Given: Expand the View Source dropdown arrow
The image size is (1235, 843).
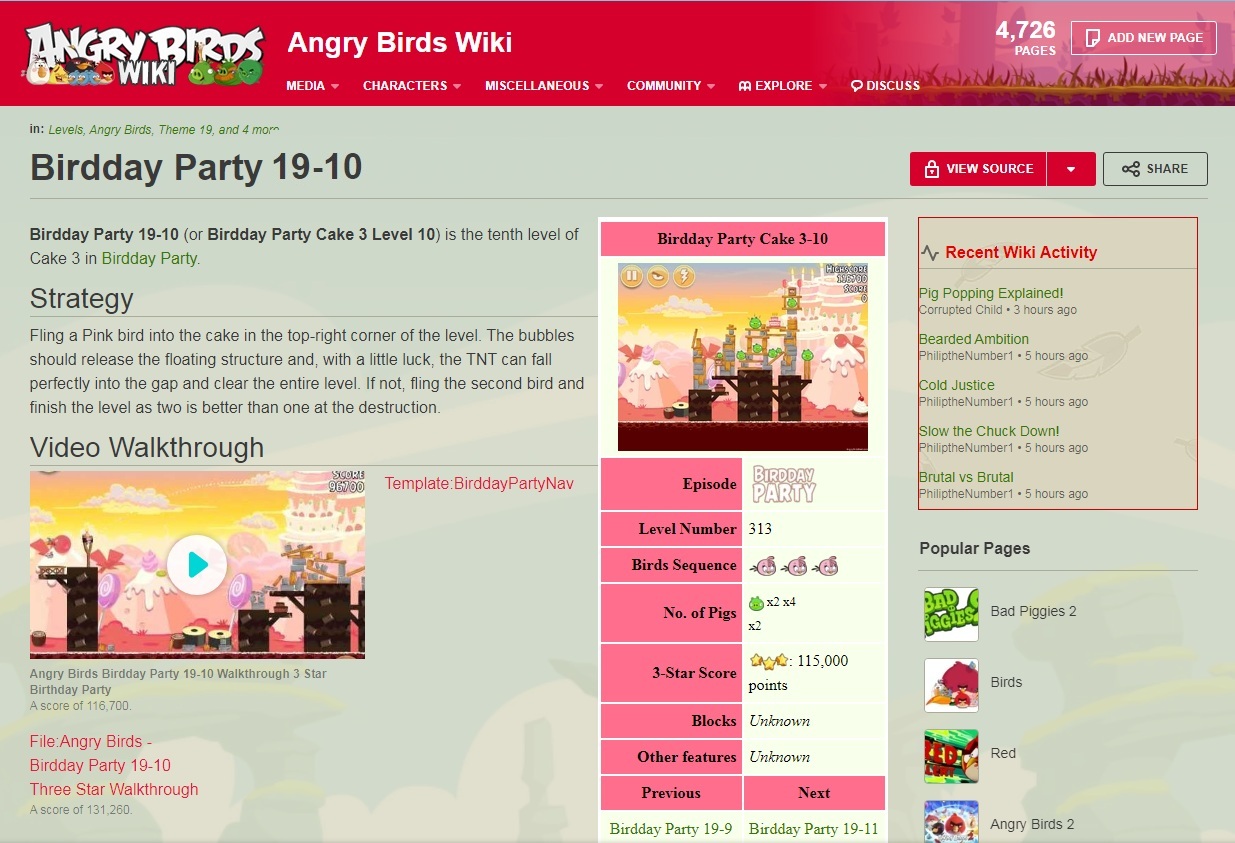Looking at the screenshot, I should pos(1071,169).
